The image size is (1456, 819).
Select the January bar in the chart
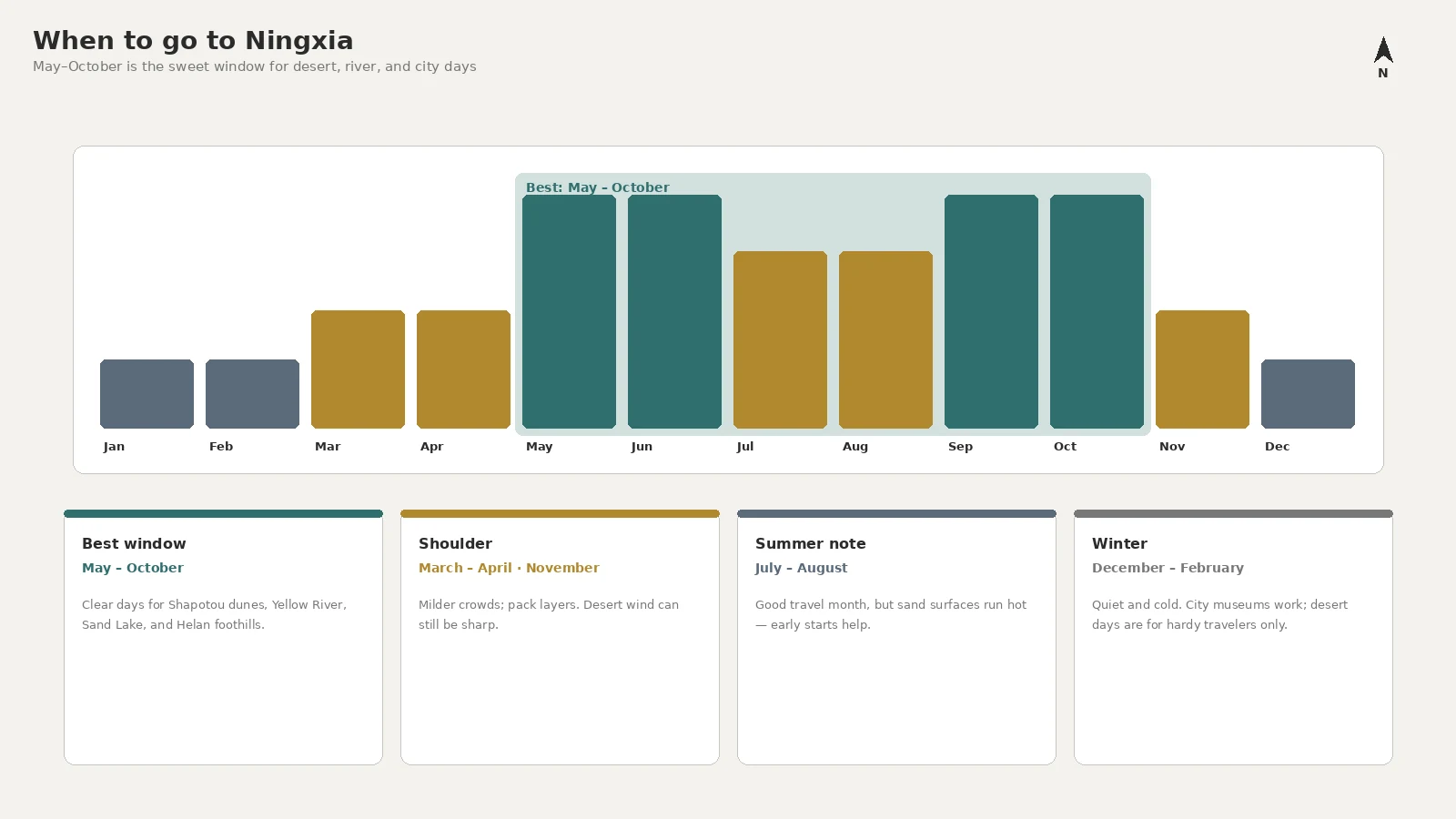[x=147, y=394]
